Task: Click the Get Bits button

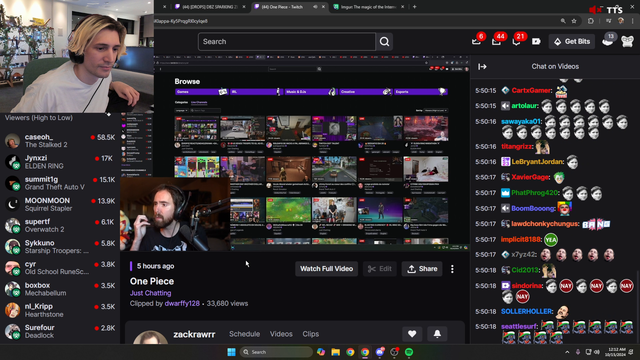Action: (x=572, y=41)
